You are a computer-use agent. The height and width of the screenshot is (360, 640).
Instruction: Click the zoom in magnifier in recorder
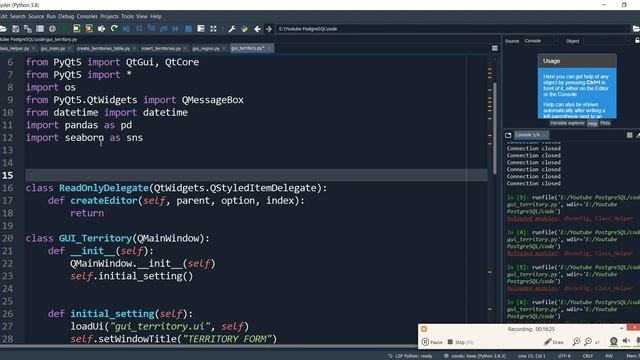(576, 342)
